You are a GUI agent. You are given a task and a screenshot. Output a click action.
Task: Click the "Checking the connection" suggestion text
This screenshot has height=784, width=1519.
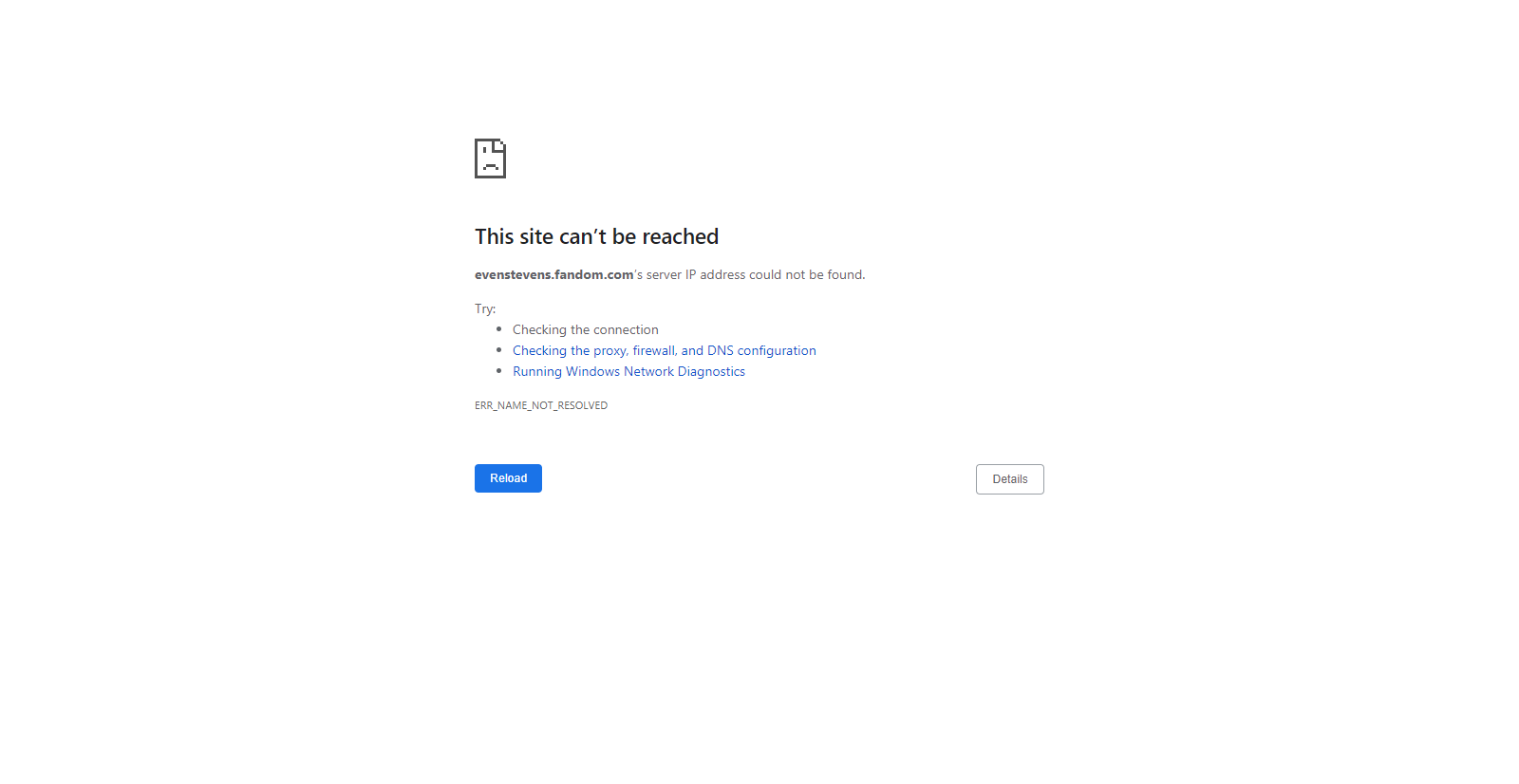585,329
